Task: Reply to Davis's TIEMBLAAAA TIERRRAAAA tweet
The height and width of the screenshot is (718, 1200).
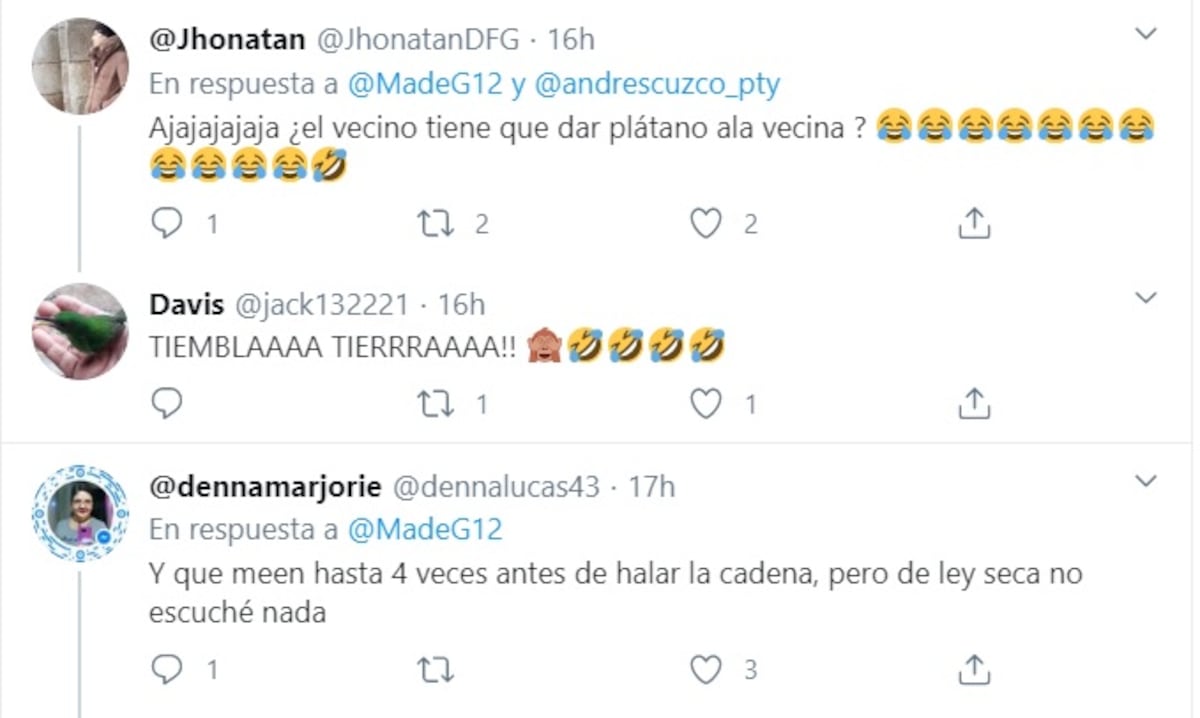Action: click(166, 404)
